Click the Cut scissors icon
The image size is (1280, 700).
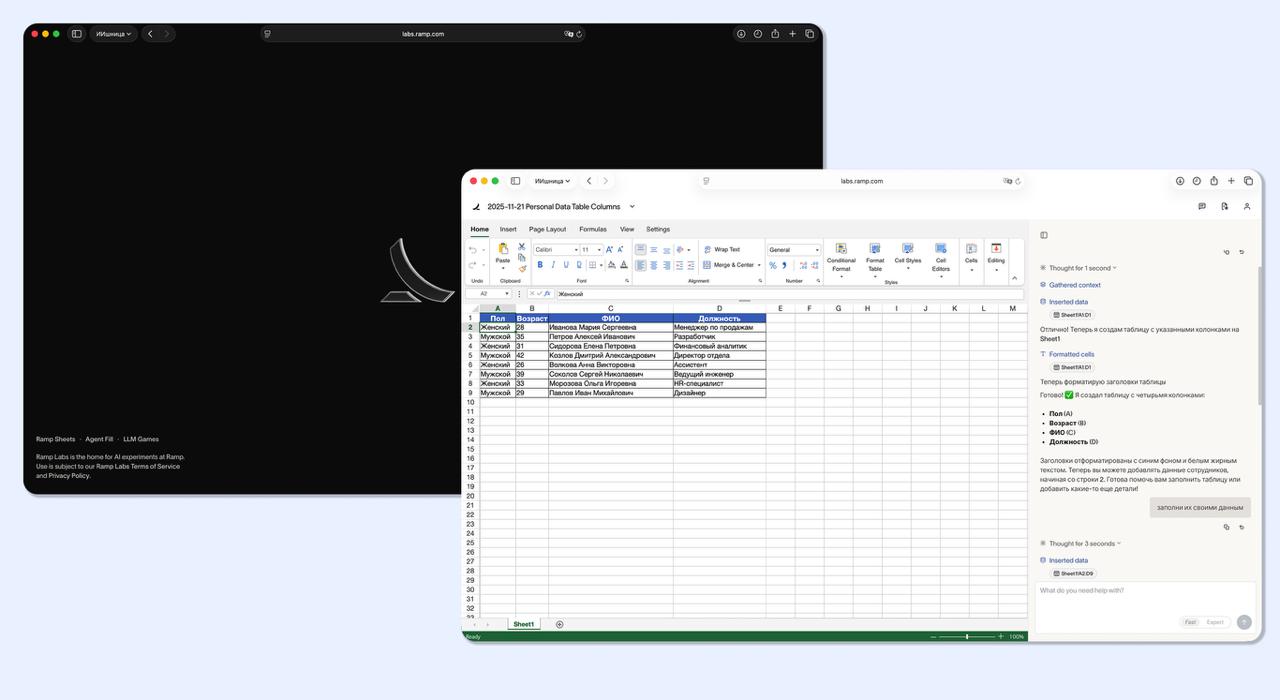522,246
